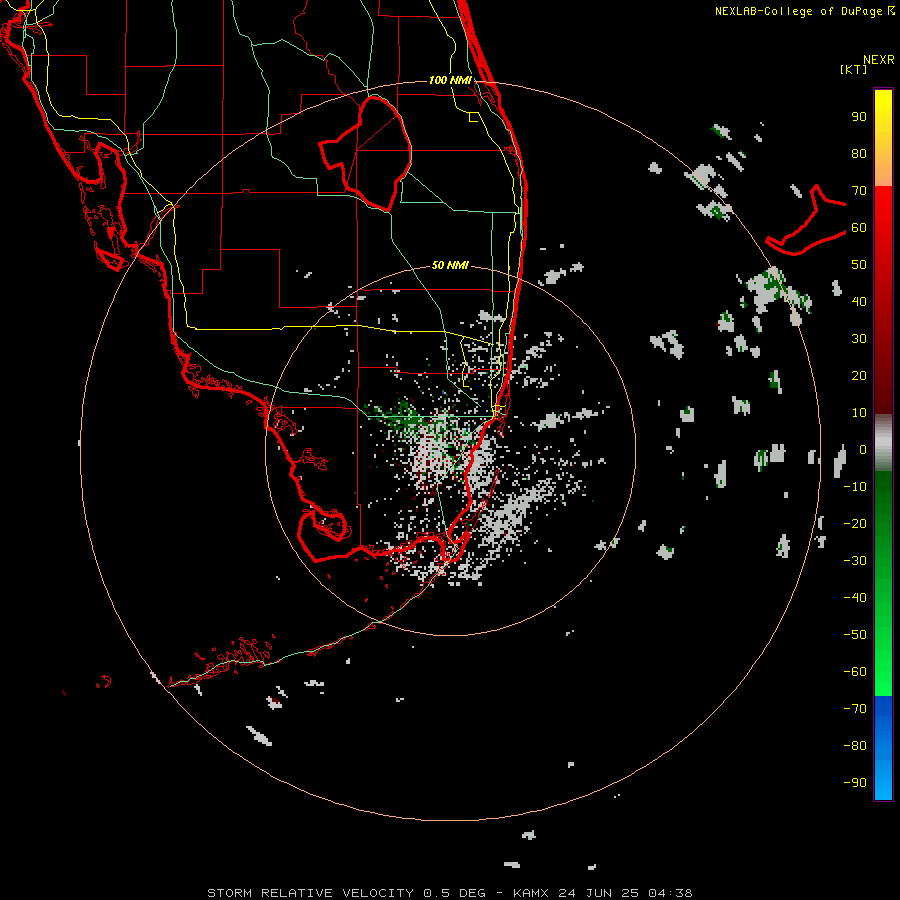The image size is (900, 900).
Task: Click the -50 knot scale label
Action: (x=855, y=635)
